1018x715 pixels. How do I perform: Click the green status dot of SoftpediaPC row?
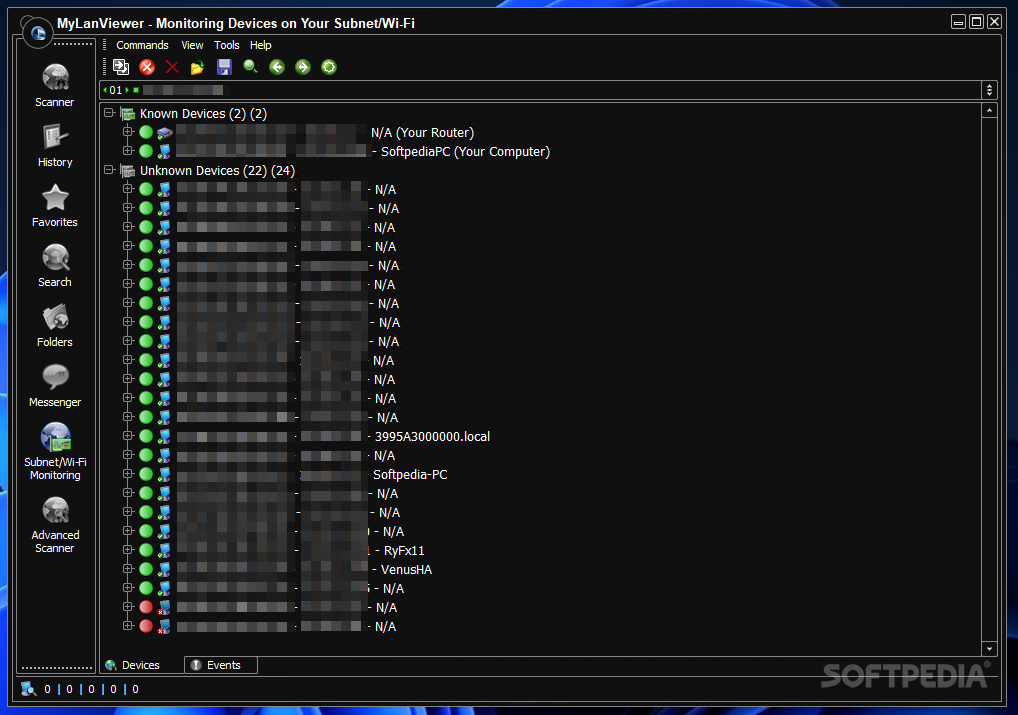click(x=146, y=151)
